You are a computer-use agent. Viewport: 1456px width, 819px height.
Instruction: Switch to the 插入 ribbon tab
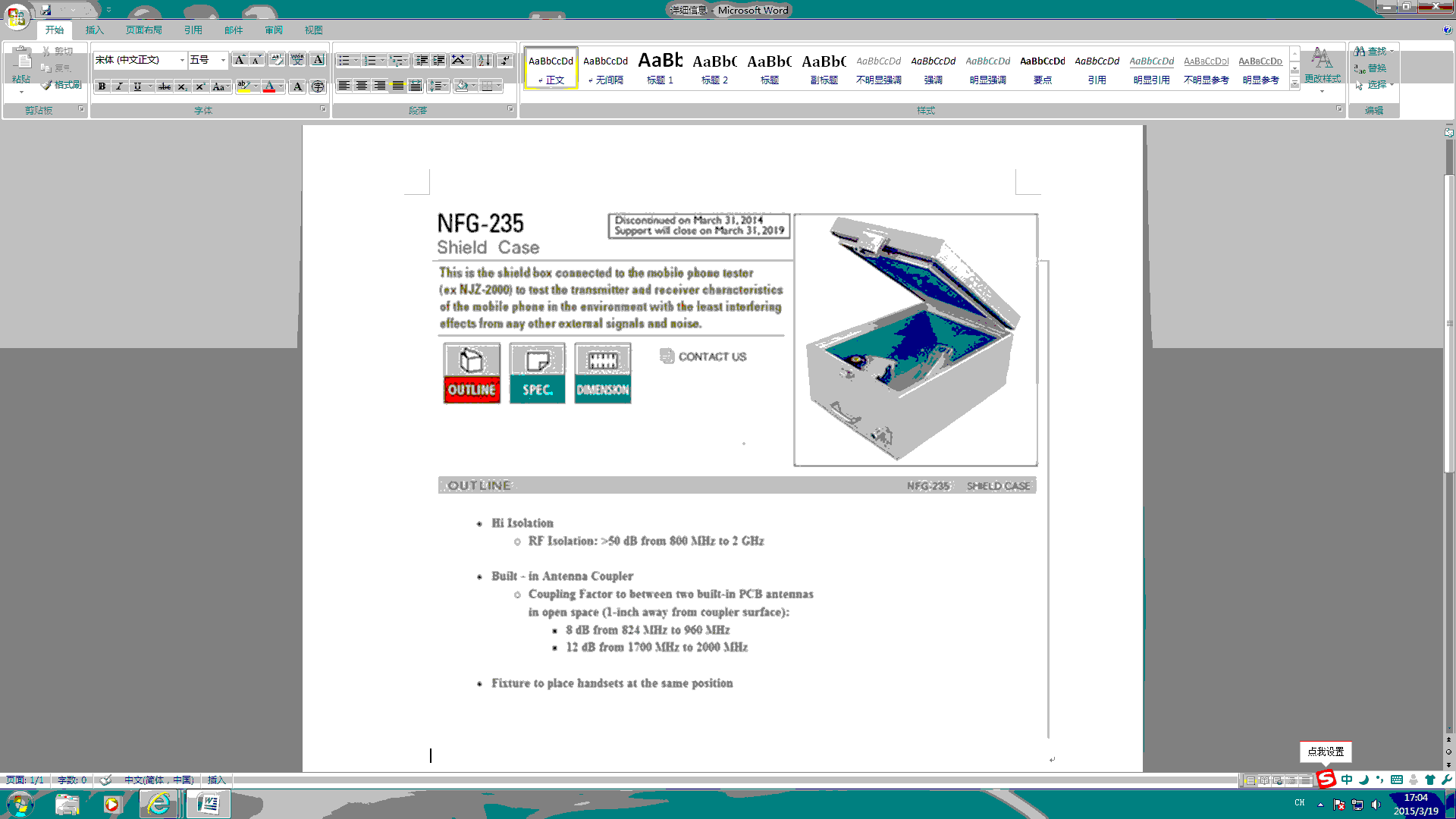point(94,30)
